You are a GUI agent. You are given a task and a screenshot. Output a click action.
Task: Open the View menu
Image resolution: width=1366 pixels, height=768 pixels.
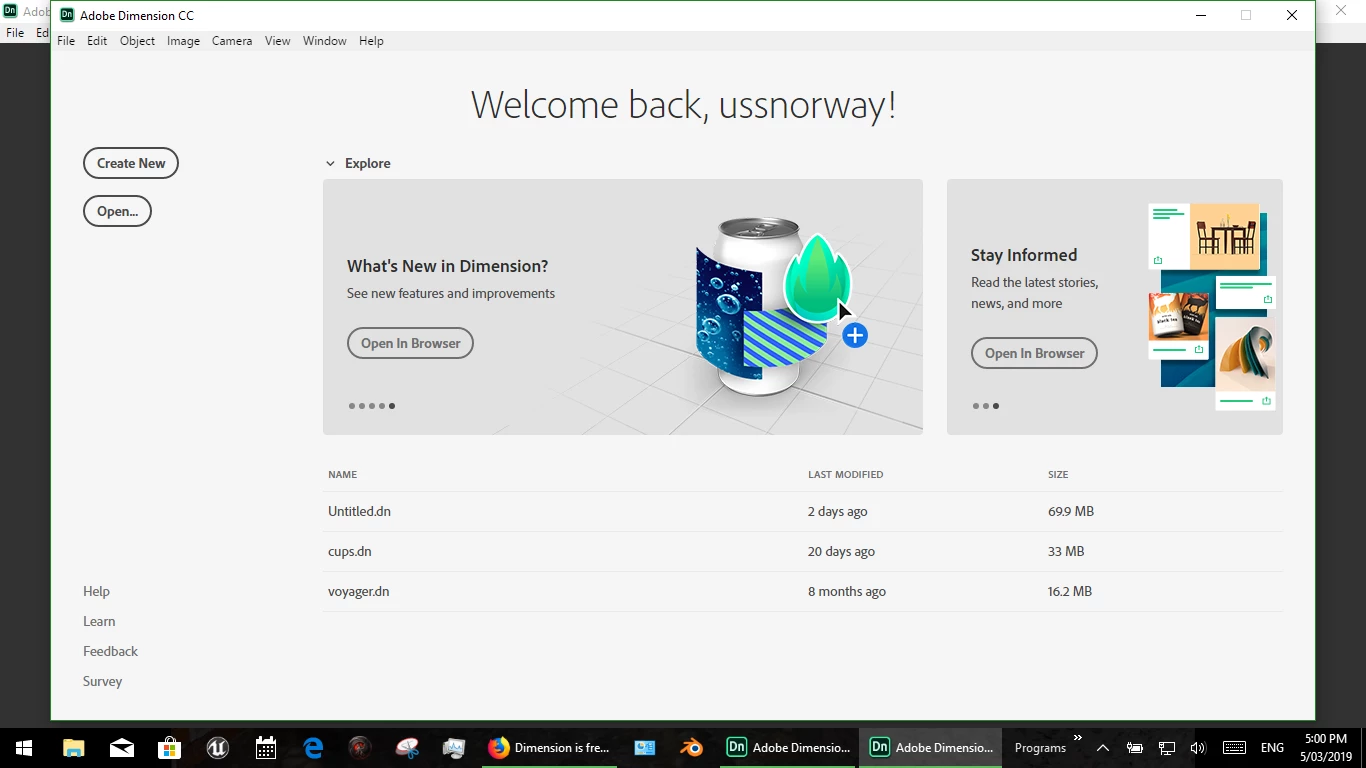click(278, 41)
